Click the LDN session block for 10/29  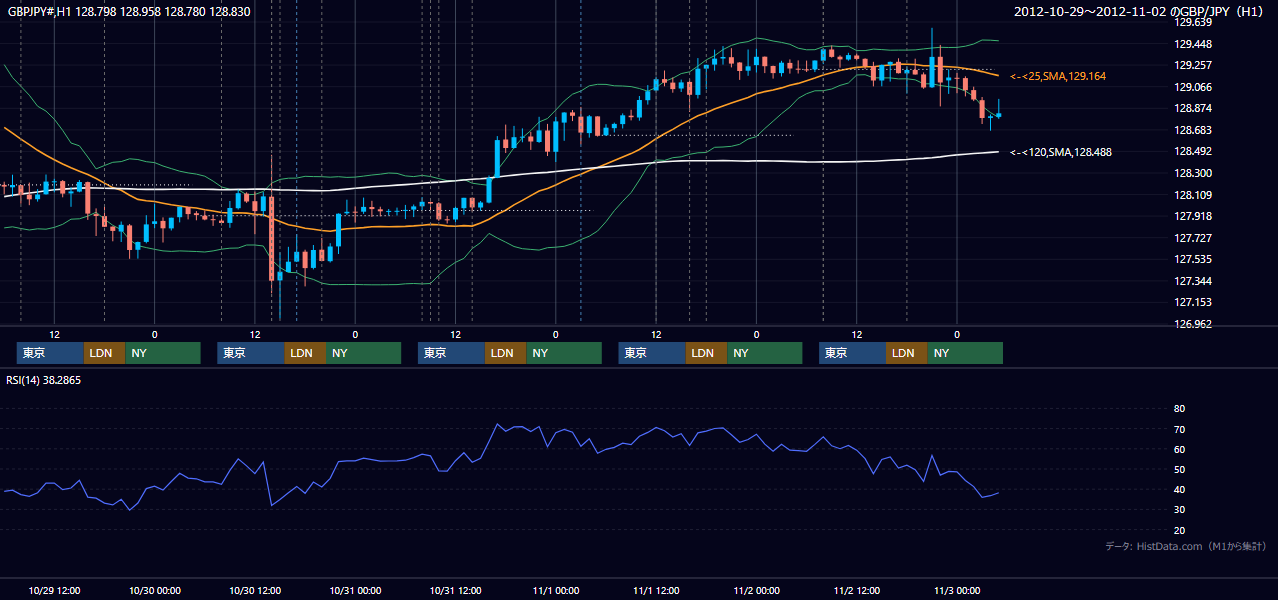[104, 353]
